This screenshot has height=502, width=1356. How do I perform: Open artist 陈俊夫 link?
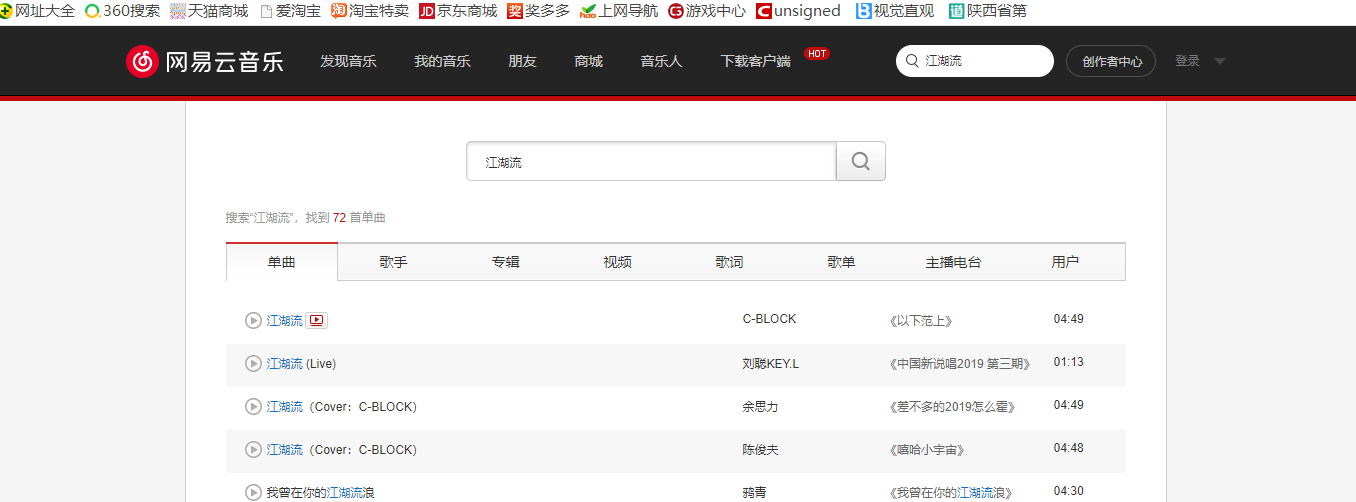pyautogui.click(x=760, y=449)
